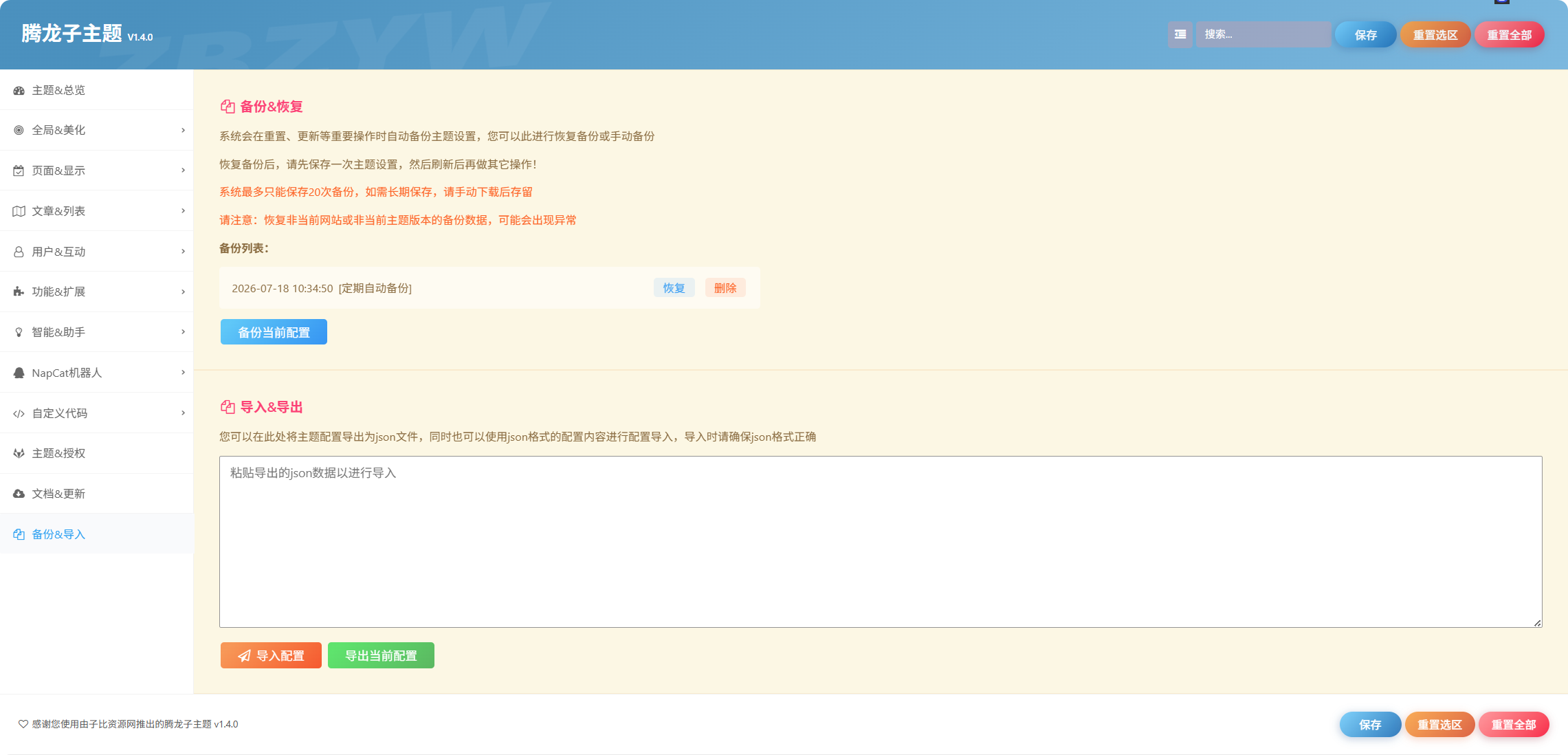Screen dimensions: 1568x755
Task: Expand the 智能&助手 chevron
Action: [x=183, y=331]
